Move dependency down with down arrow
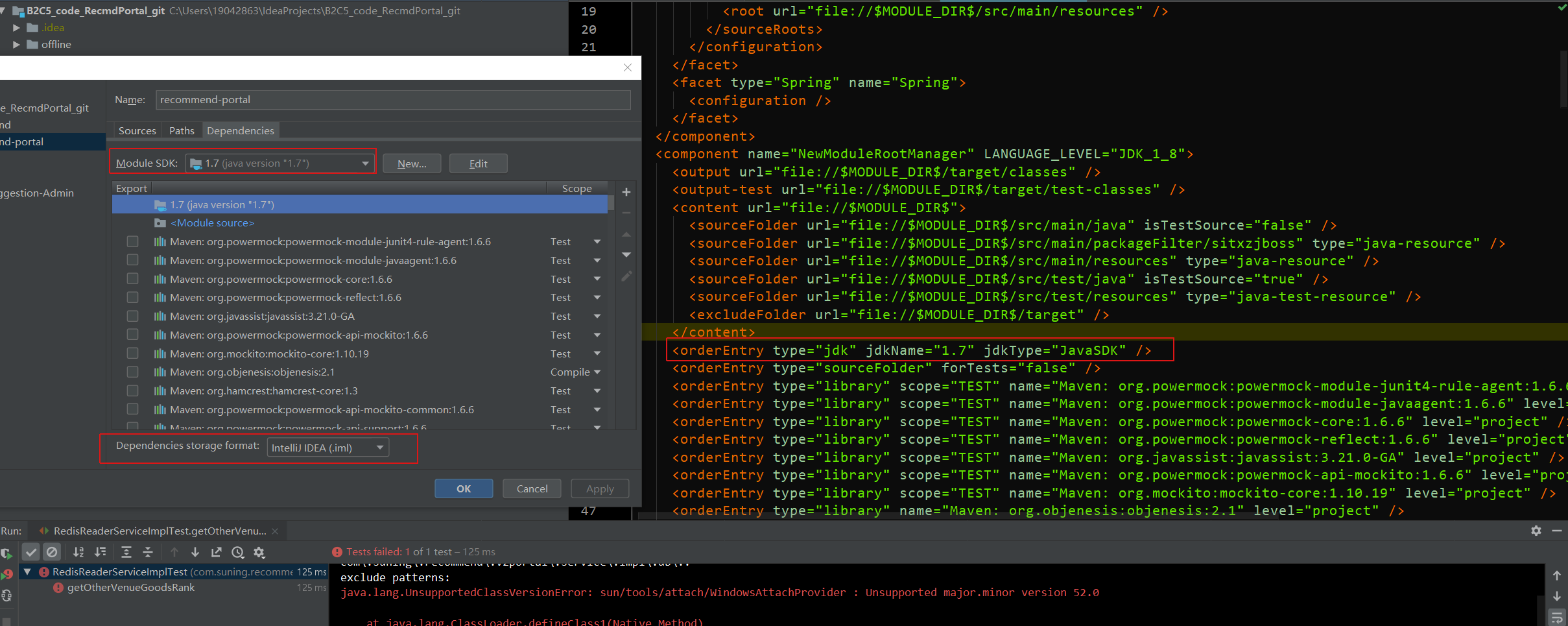 pyautogui.click(x=626, y=255)
